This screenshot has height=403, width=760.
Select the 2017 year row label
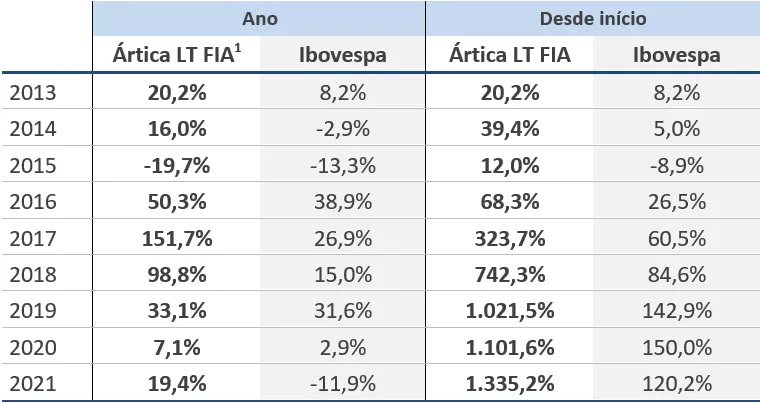(33, 238)
